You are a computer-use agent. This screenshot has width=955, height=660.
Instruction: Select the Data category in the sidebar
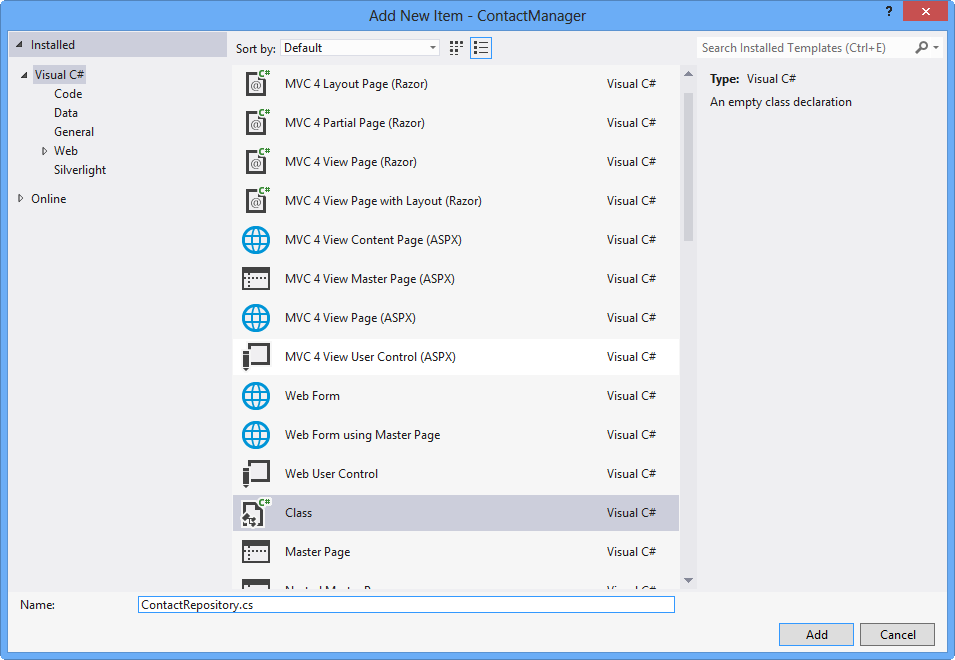coord(65,112)
